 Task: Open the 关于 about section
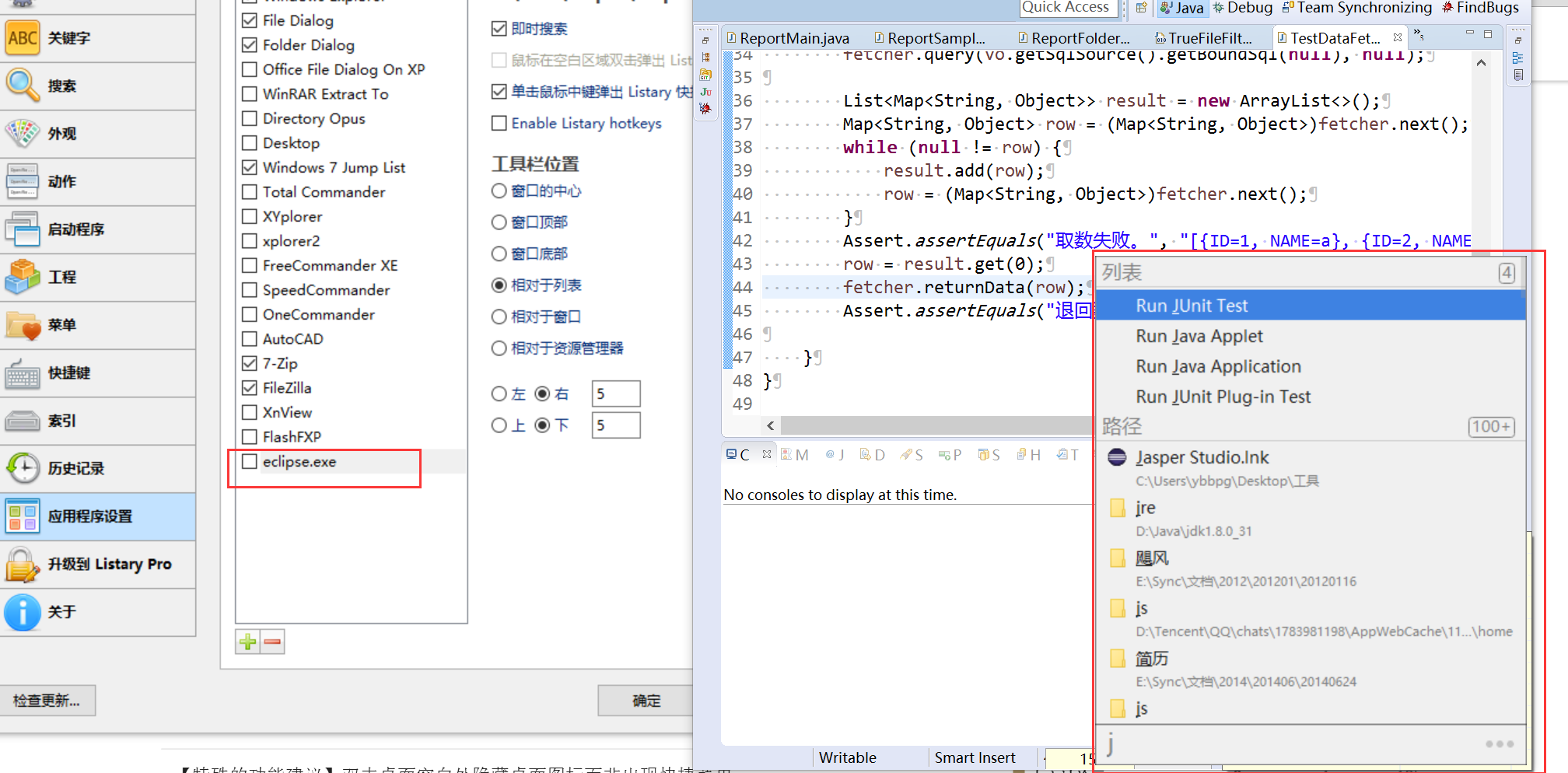tap(97, 612)
